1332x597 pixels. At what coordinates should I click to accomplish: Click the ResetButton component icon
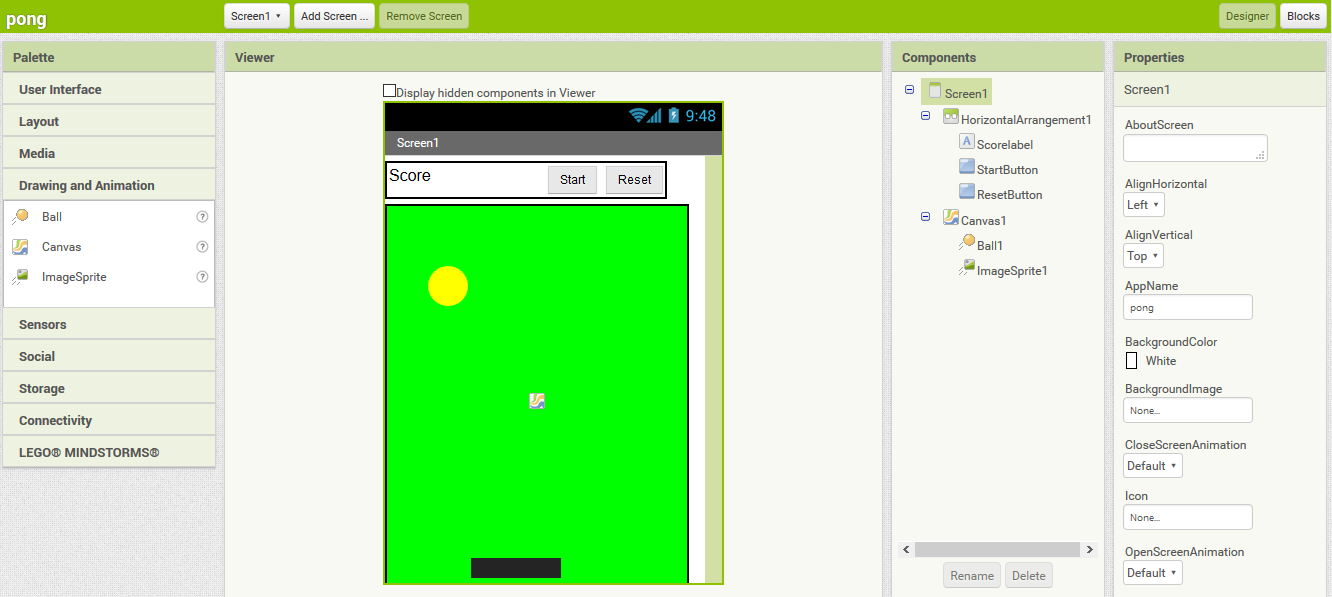967,192
